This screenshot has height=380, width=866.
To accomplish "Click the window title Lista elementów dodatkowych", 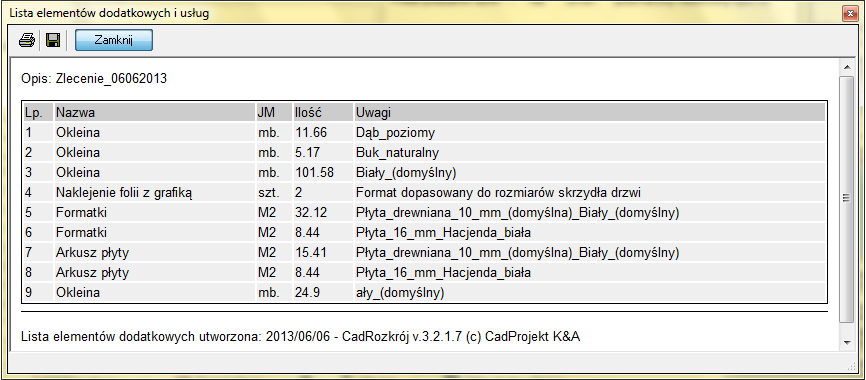I will point(109,13).
